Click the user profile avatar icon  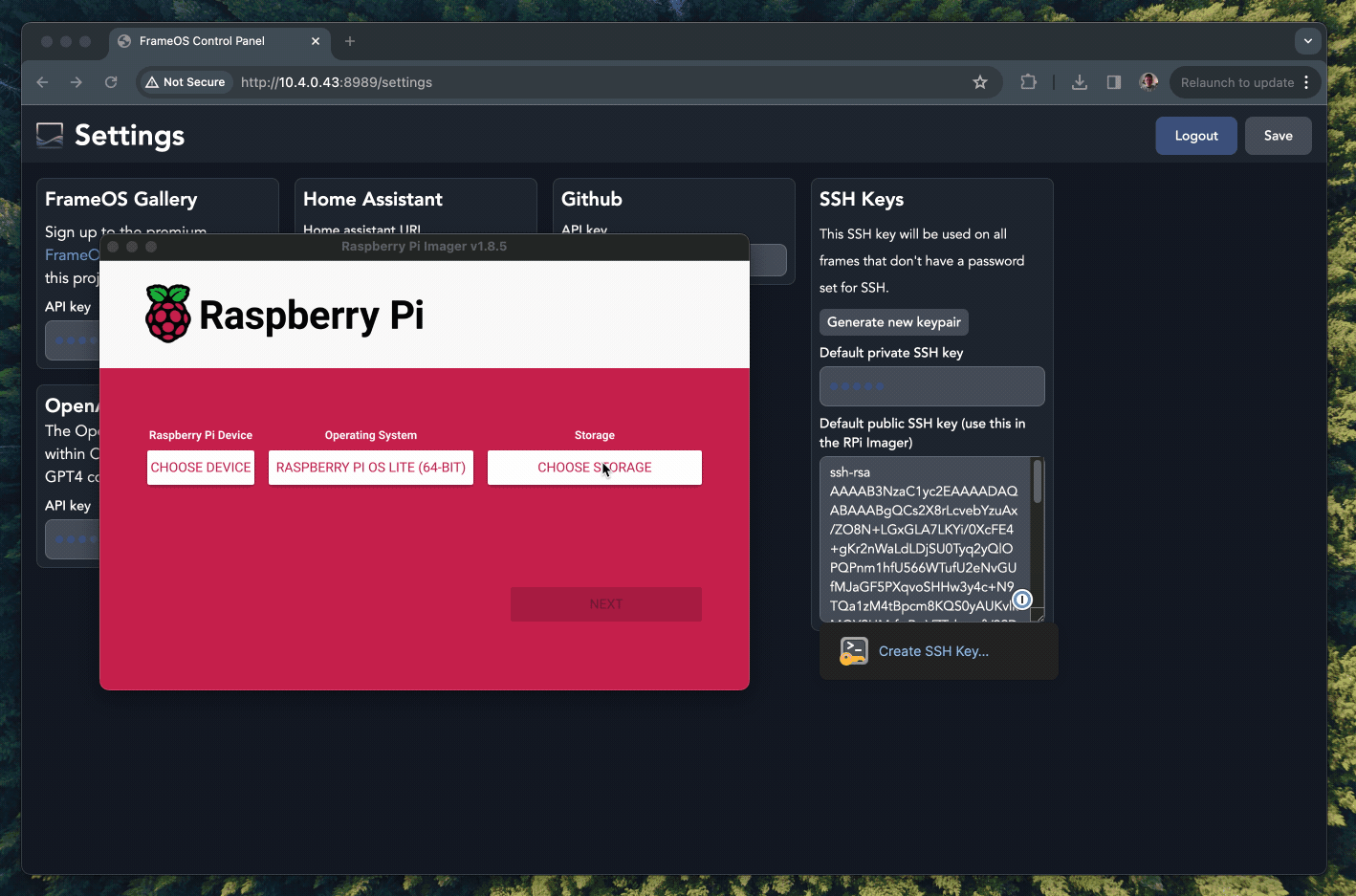tap(1148, 82)
